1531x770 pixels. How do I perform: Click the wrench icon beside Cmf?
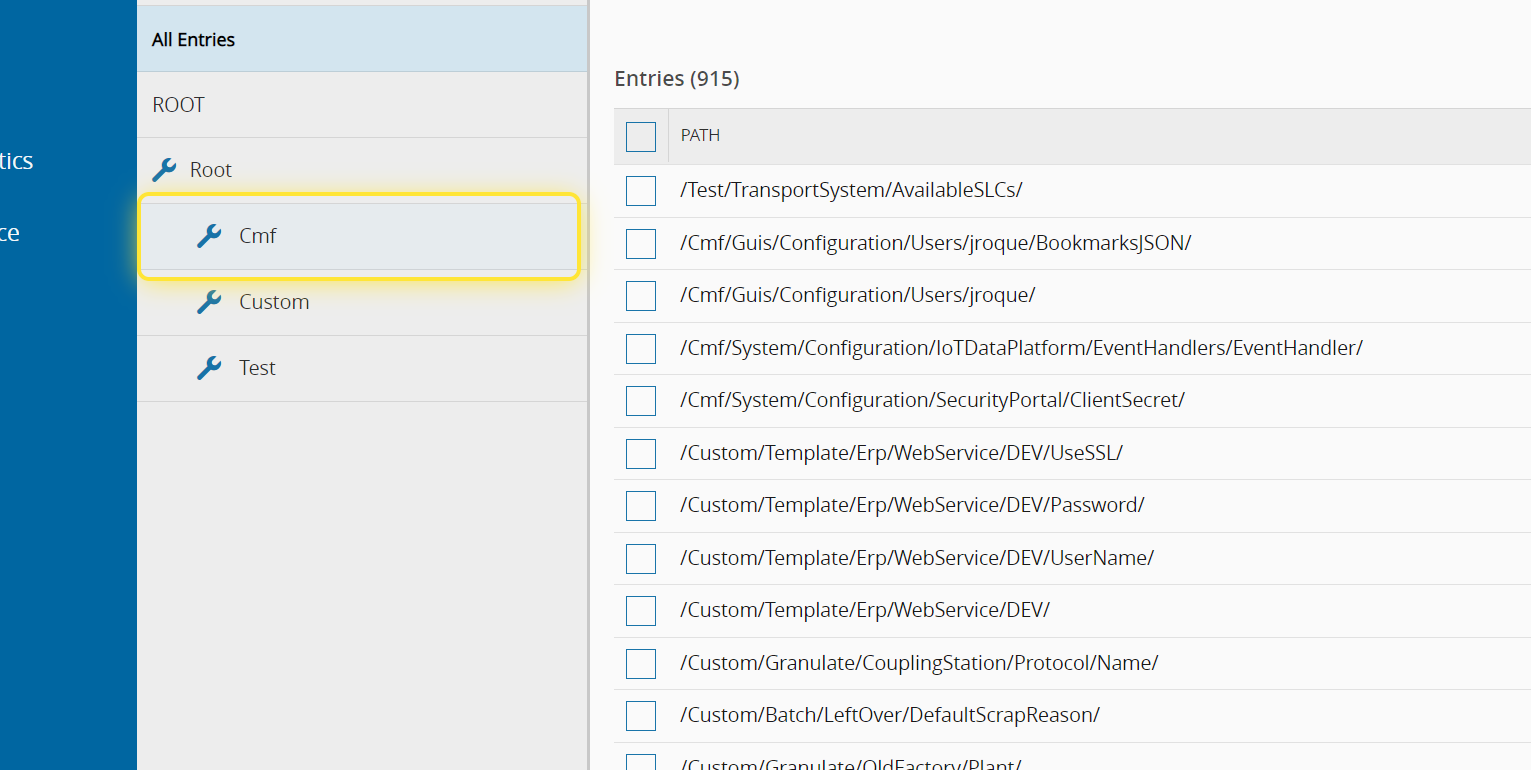(x=209, y=236)
